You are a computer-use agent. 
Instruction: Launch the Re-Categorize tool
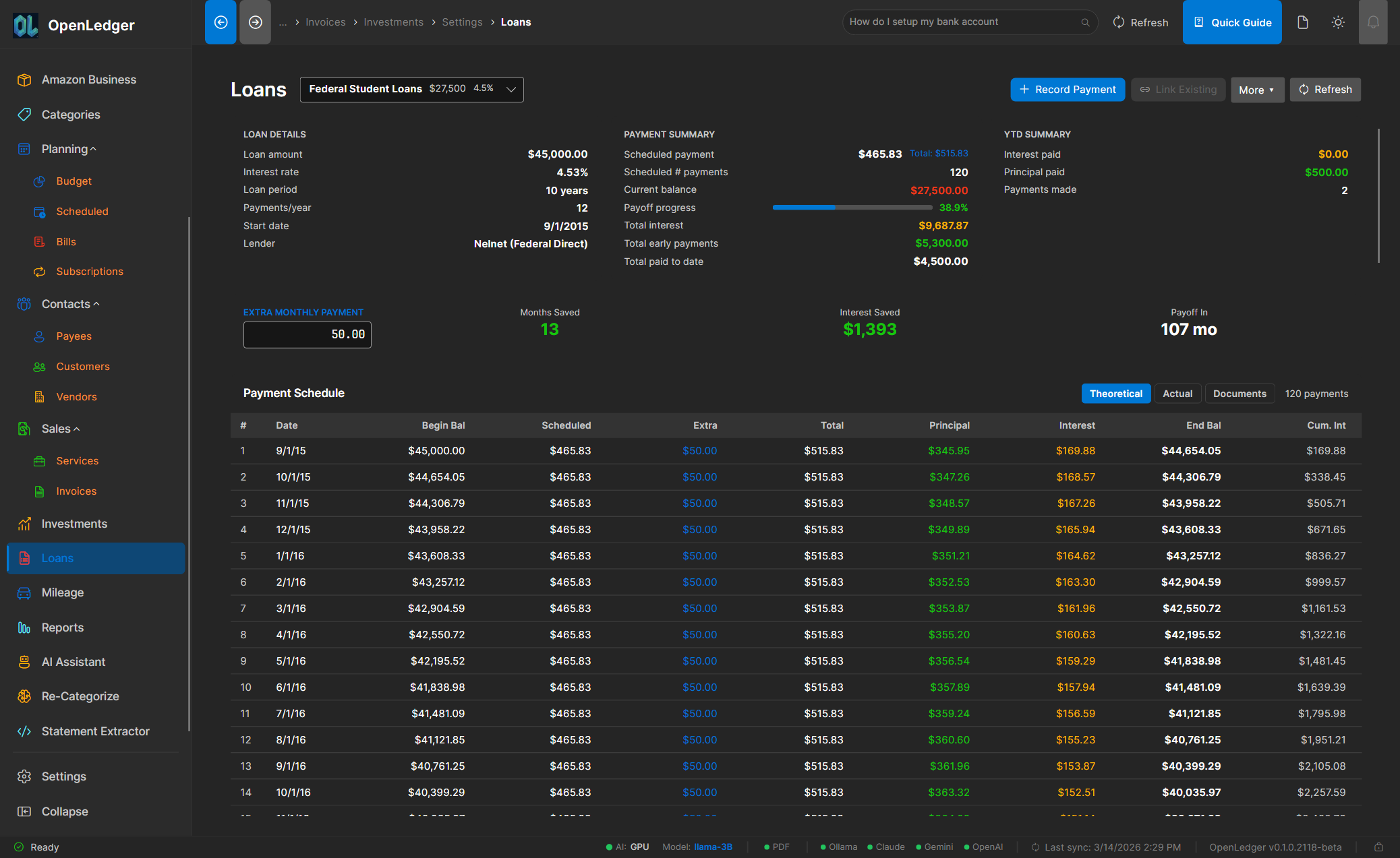coord(80,696)
